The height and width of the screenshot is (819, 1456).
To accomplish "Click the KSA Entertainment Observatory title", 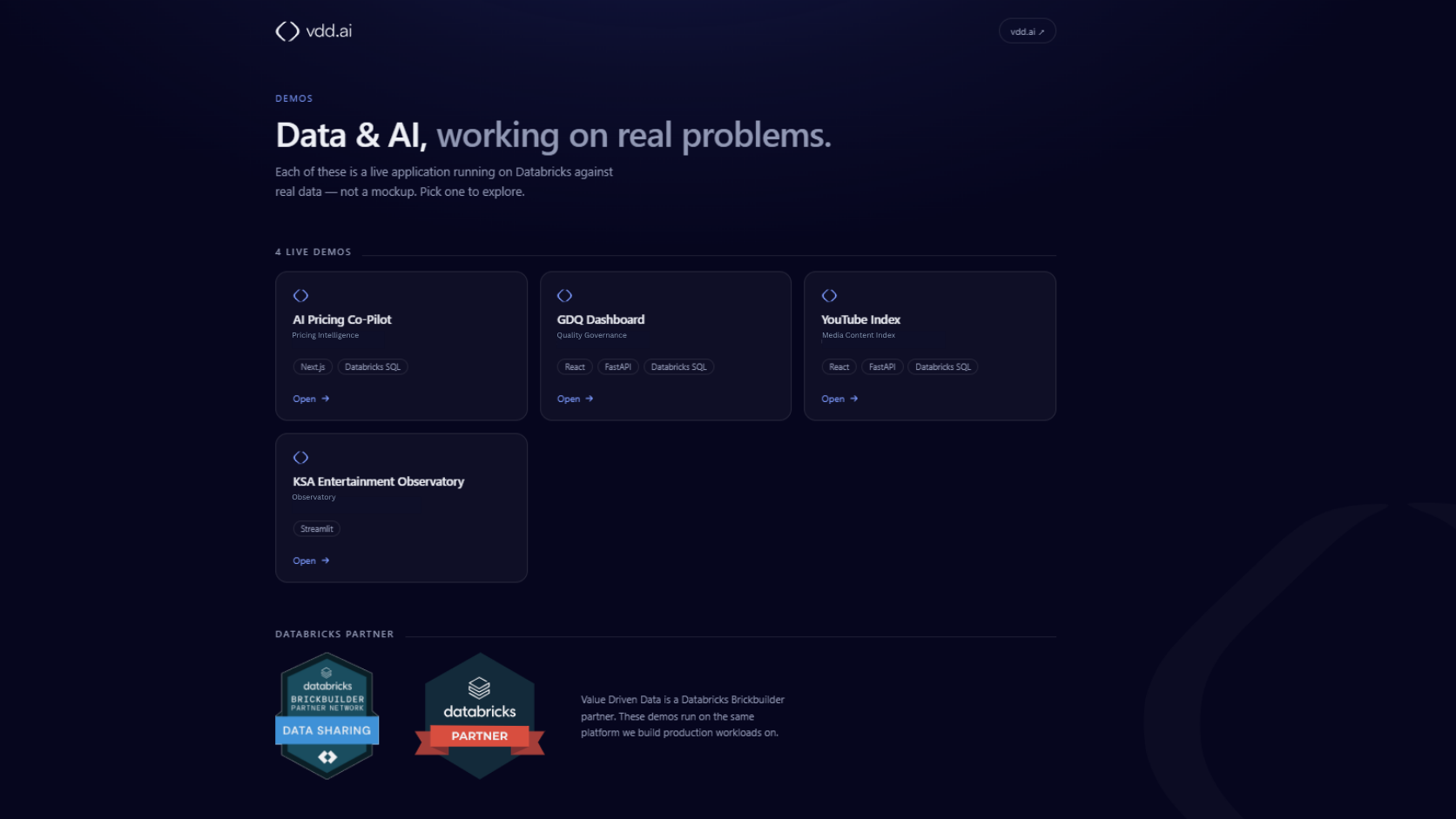I will tap(378, 481).
